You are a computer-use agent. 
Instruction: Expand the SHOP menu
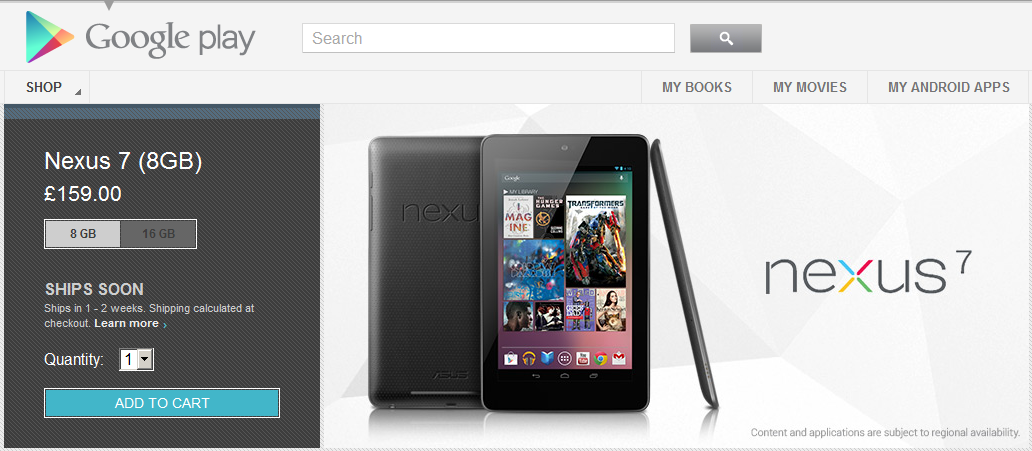47,88
